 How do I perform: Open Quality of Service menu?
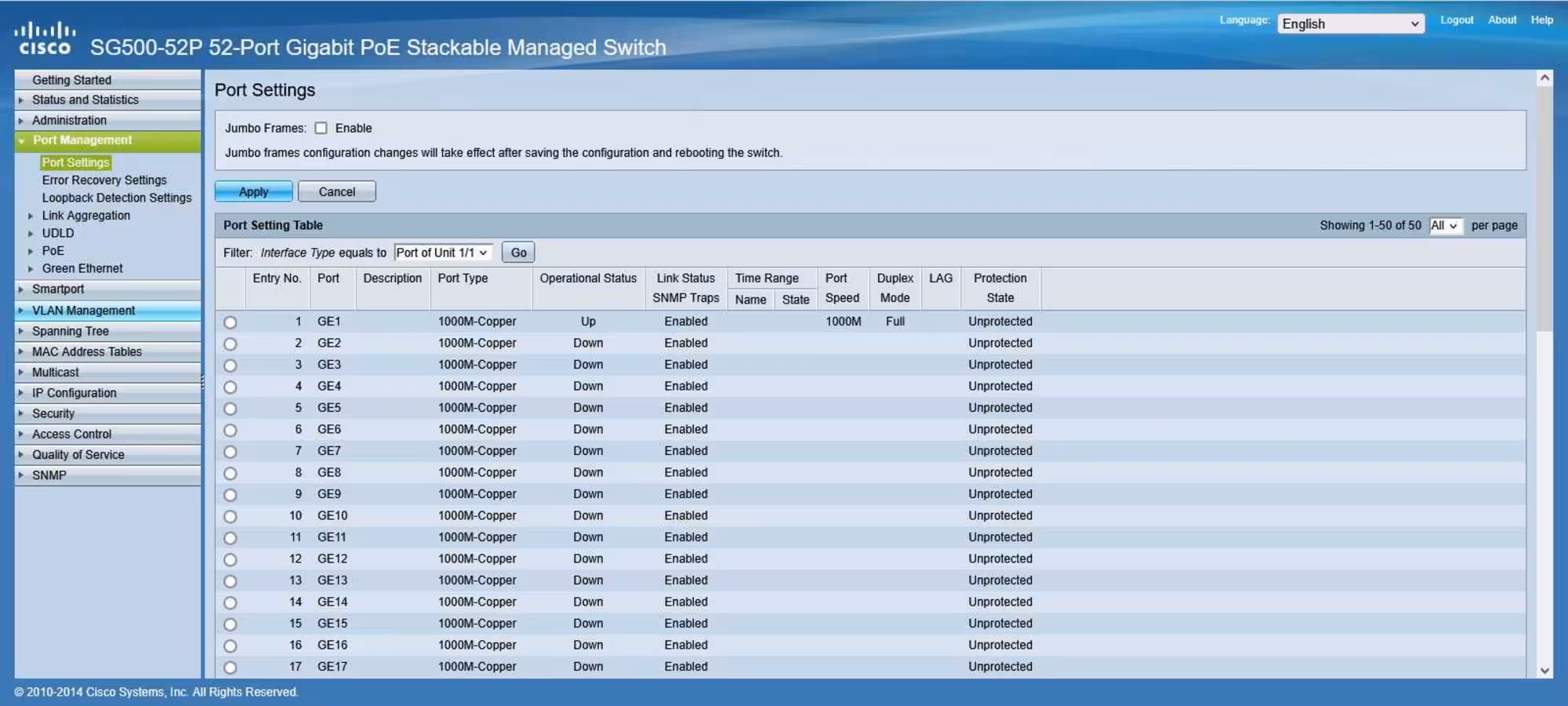pyautogui.click(x=107, y=454)
